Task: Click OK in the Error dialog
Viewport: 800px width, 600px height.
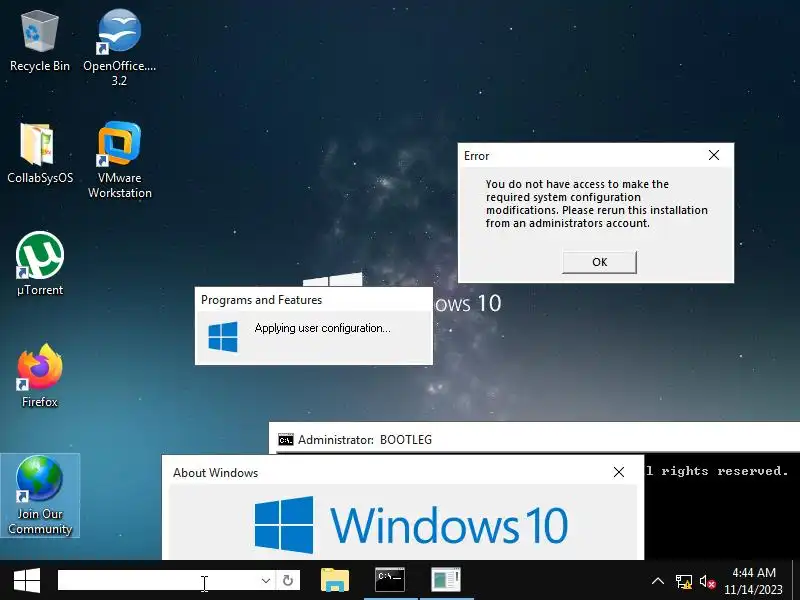Action: pyautogui.click(x=599, y=262)
